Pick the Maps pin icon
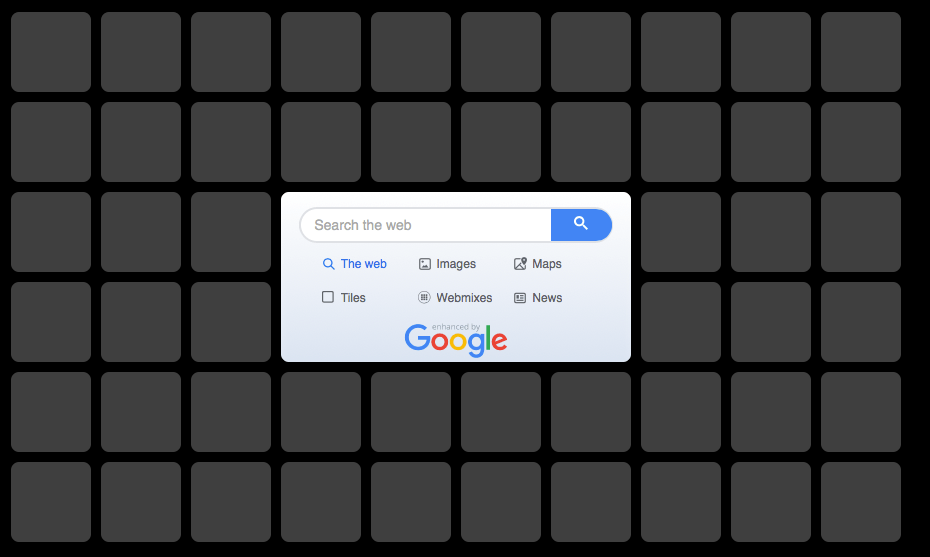 click(520, 264)
